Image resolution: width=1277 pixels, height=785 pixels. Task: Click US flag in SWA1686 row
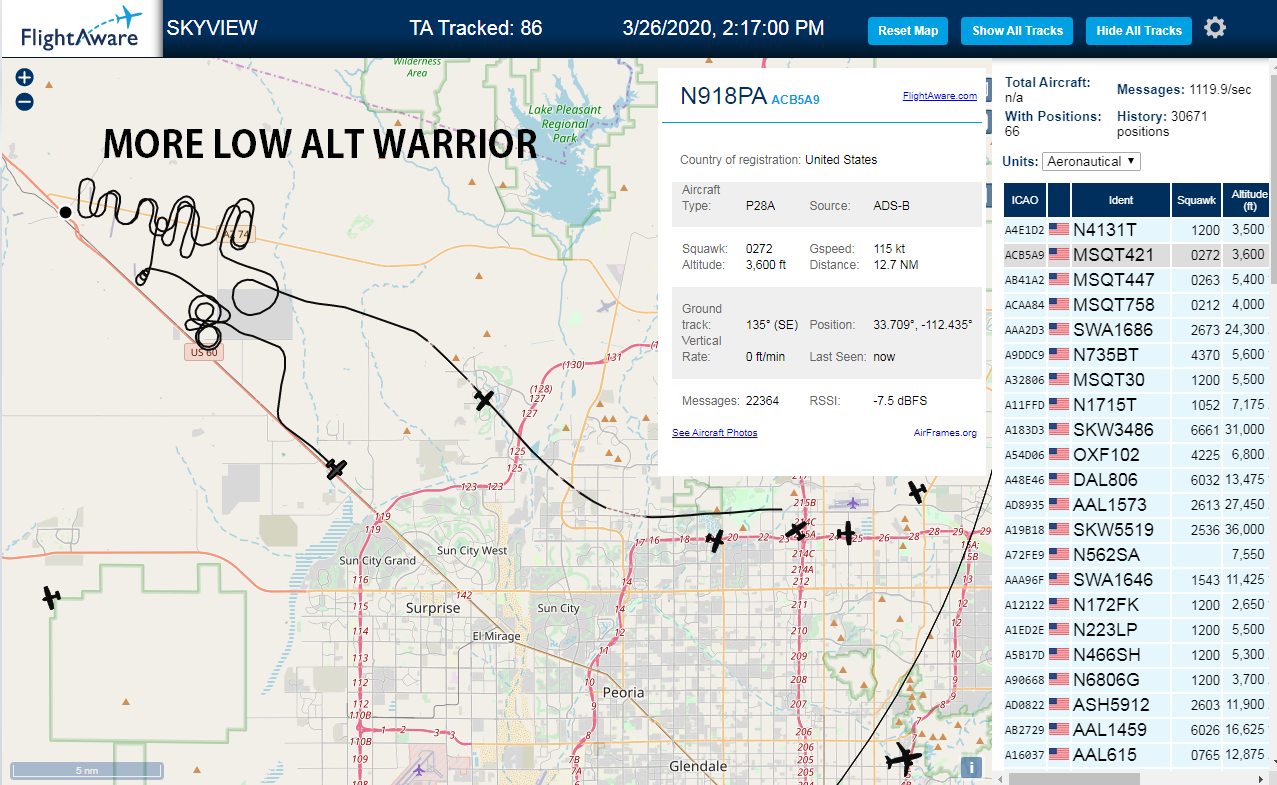1058,330
